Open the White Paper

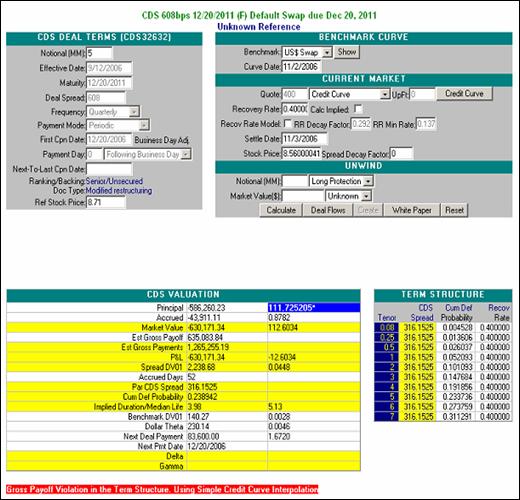(412, 210)
